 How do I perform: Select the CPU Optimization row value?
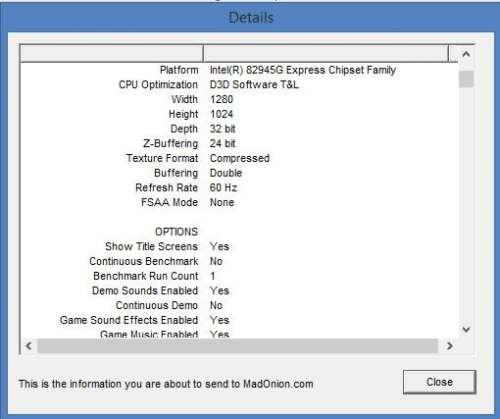[254, 85]
